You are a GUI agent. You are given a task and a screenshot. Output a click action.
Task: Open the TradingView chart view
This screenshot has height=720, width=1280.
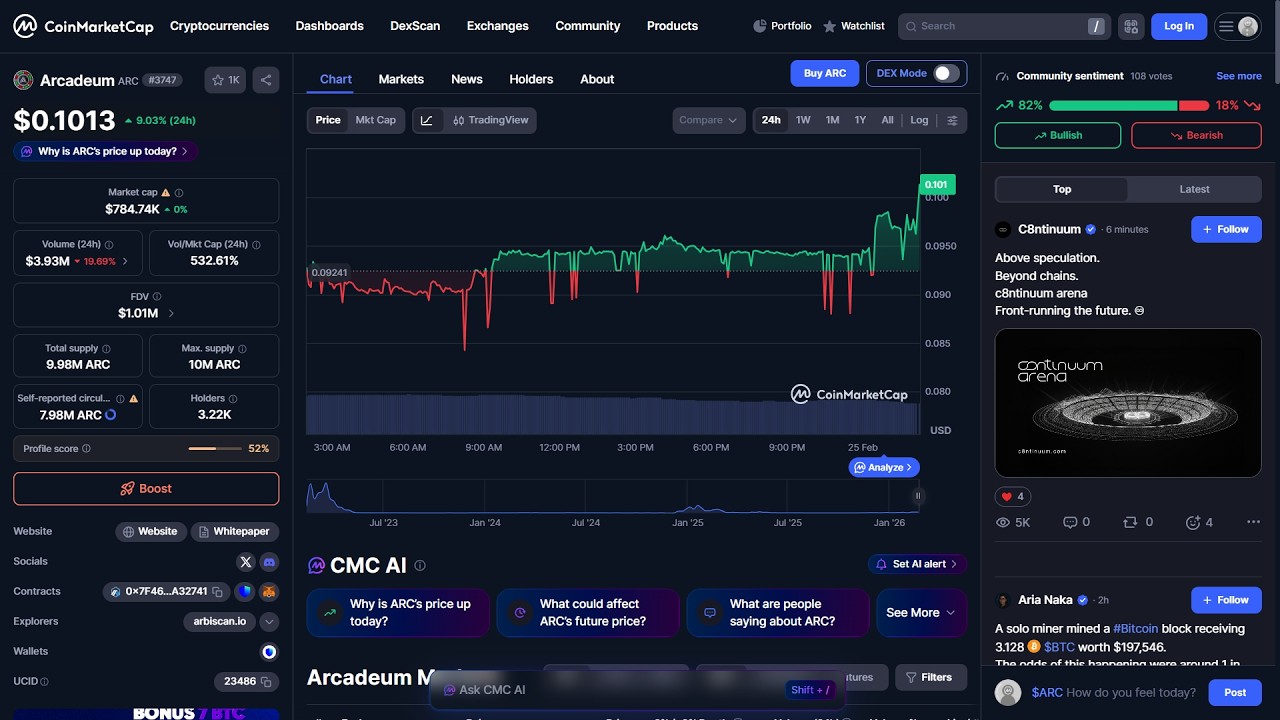(490, 120)
